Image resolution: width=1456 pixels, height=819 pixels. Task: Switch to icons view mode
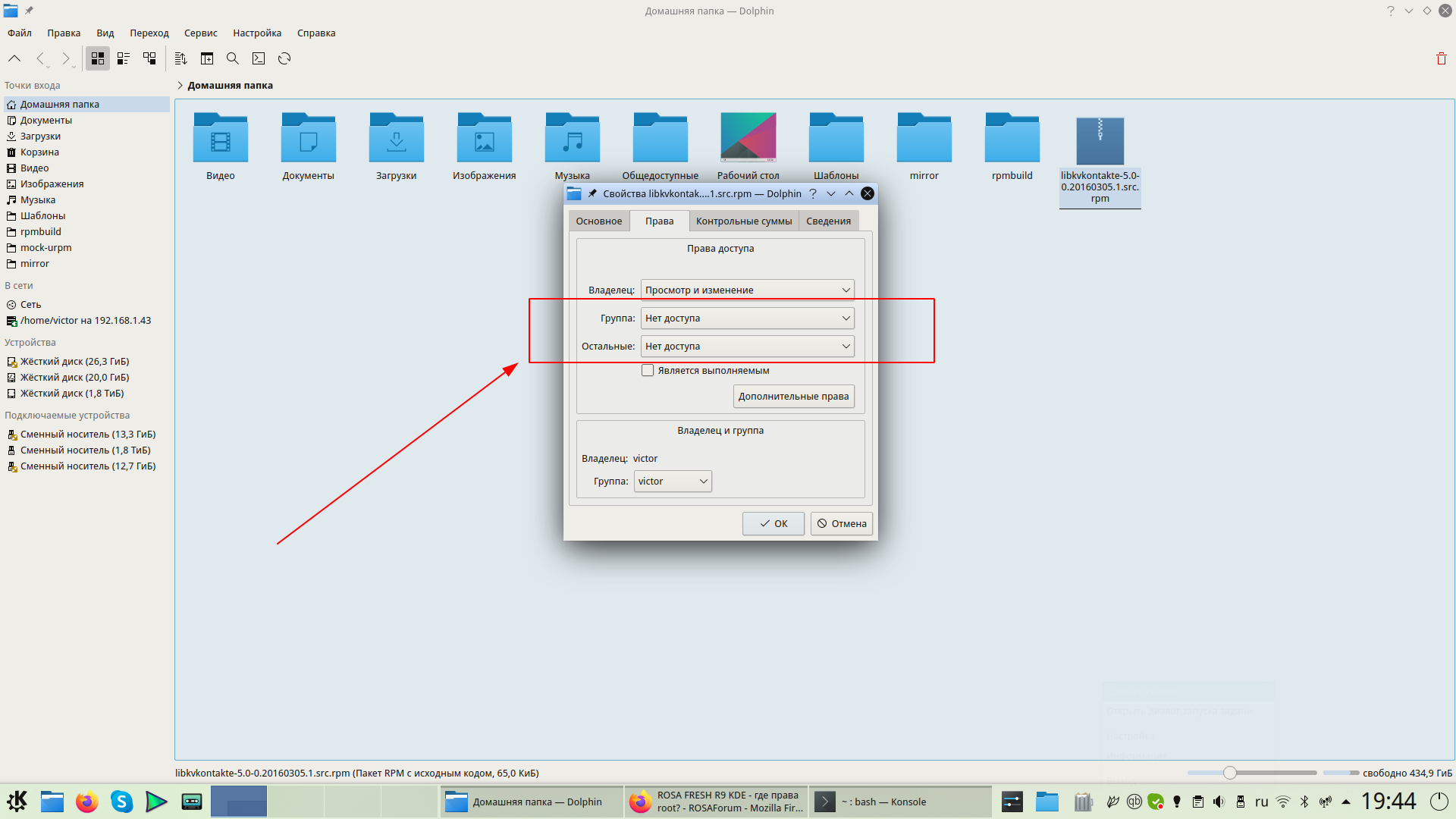pyautogui.click(x=98, y=58)
